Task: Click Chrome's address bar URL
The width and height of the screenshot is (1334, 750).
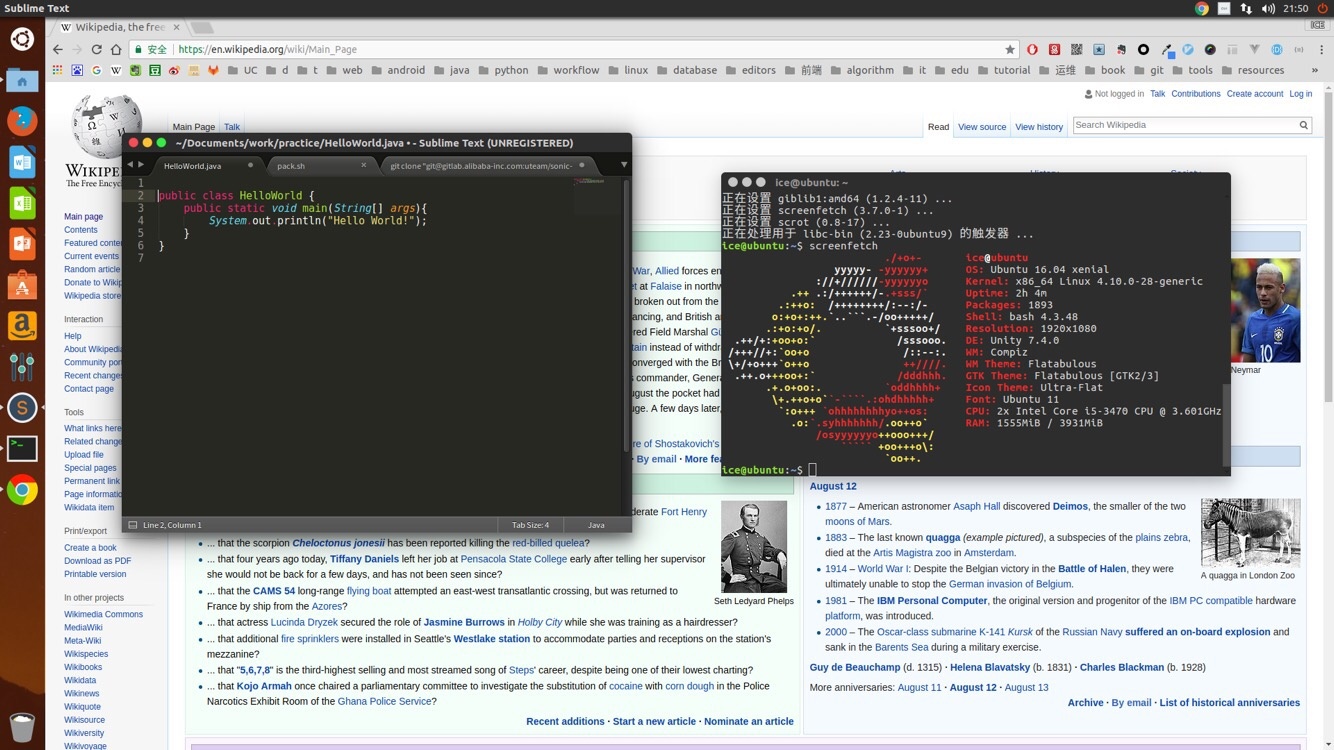Action: 267,49
